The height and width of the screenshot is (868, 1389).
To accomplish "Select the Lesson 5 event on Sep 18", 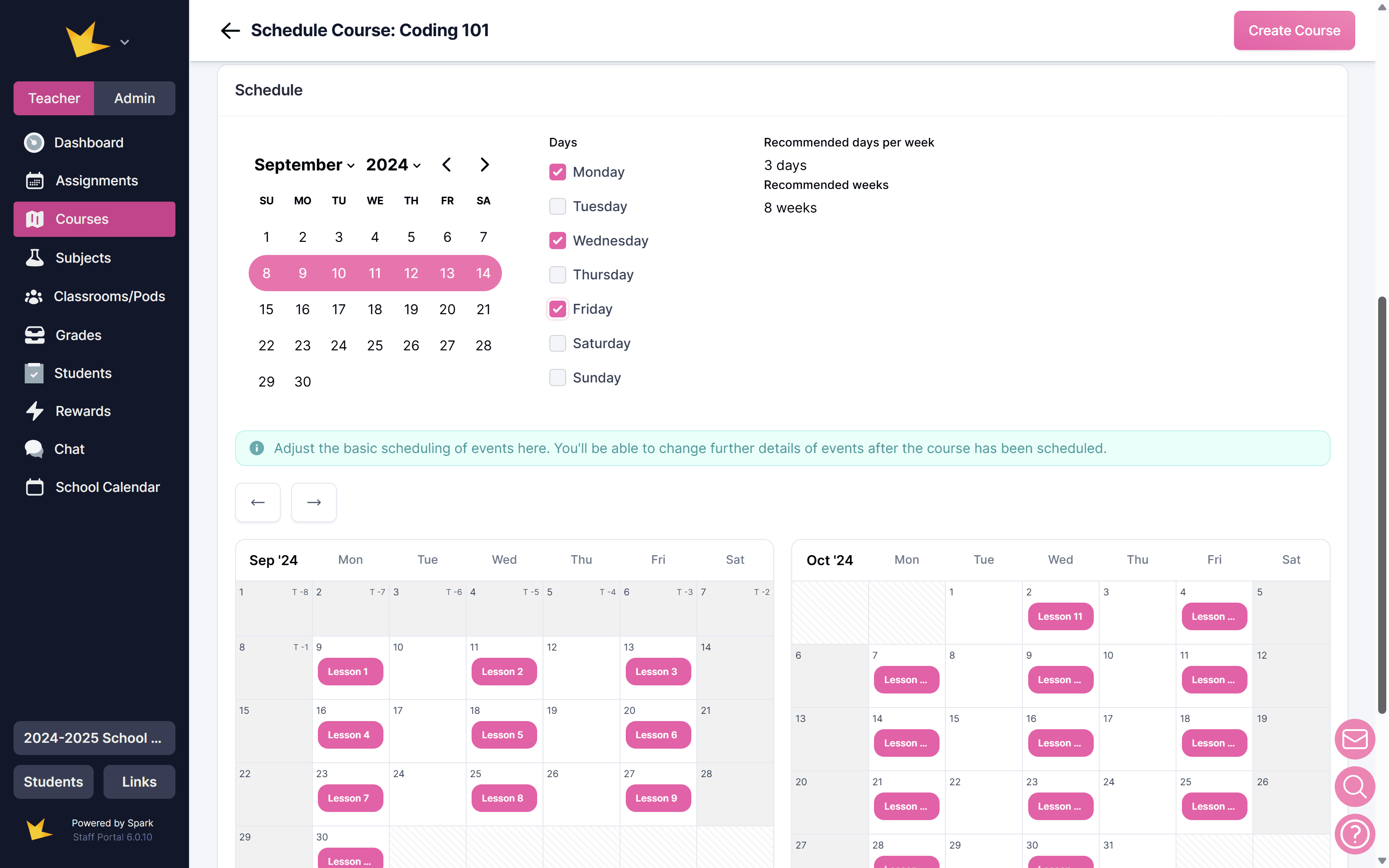I will (x=503, y=735).
